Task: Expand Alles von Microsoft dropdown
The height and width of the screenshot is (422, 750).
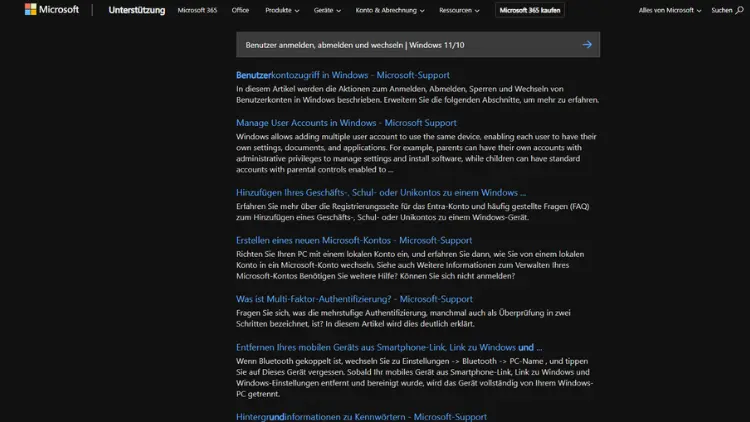Action: [x=670, y=10]
